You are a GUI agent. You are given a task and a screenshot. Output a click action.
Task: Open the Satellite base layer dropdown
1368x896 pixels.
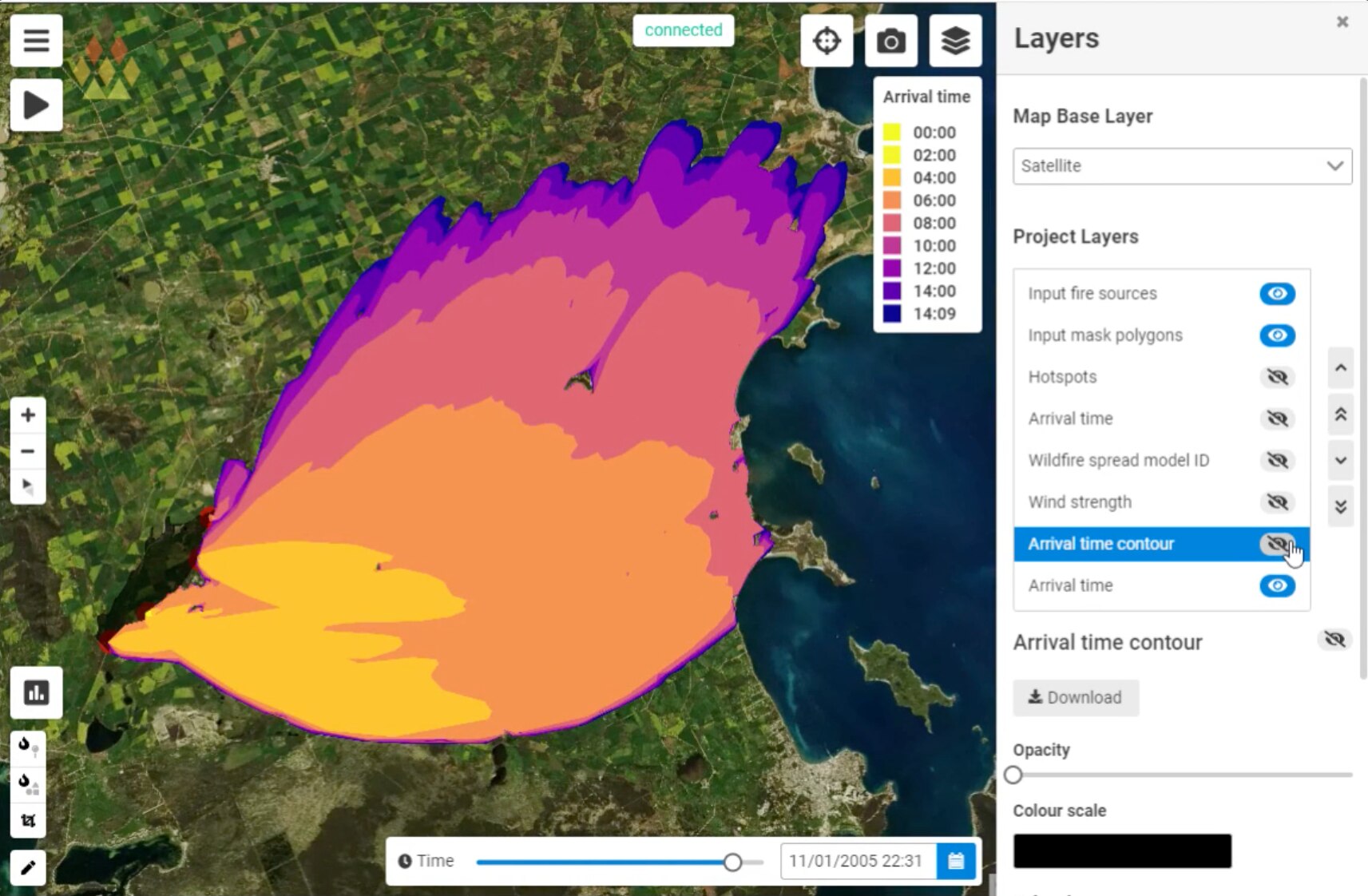click(x=1181, y=166)
